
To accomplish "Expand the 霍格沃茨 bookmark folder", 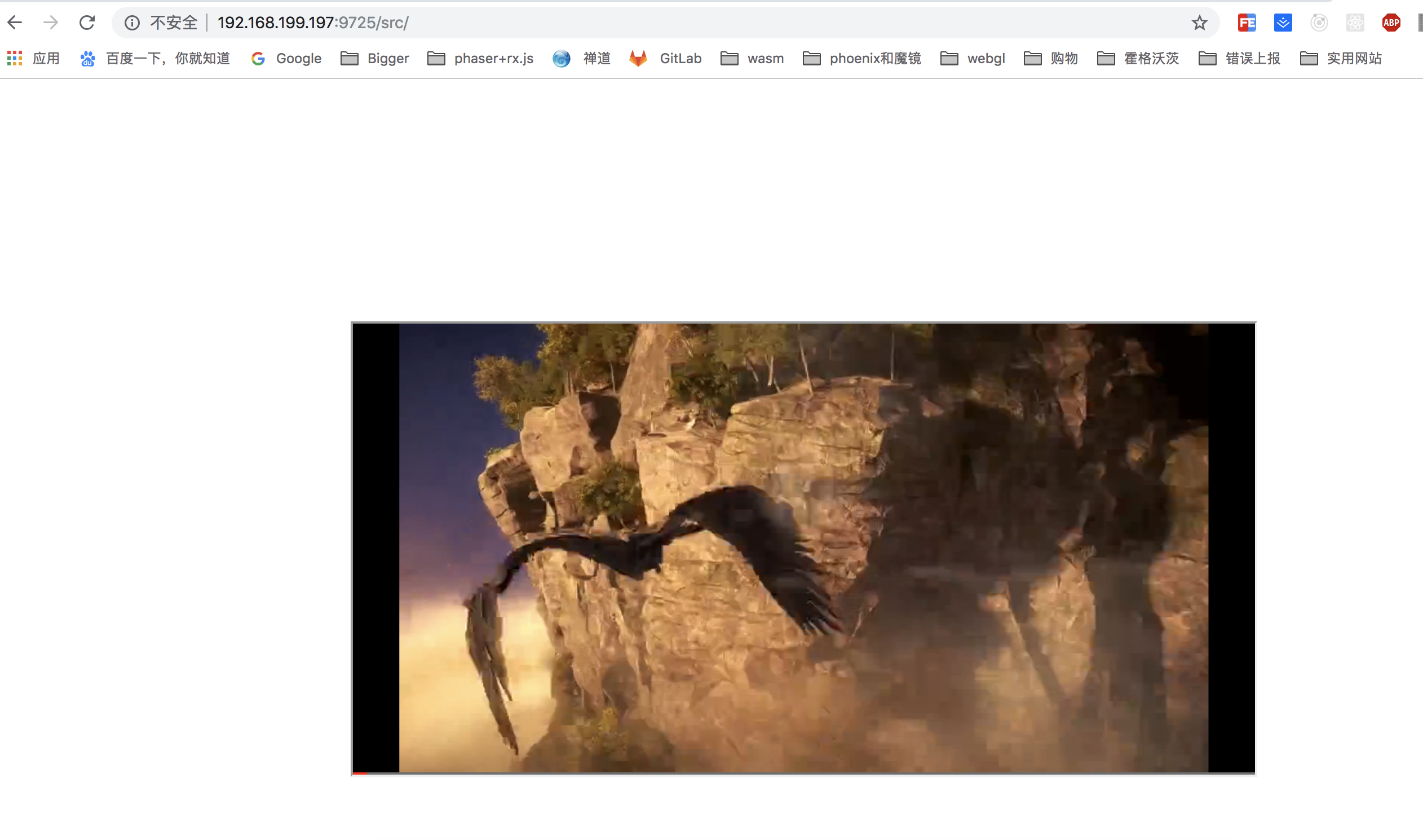I will pos(1138,58).
